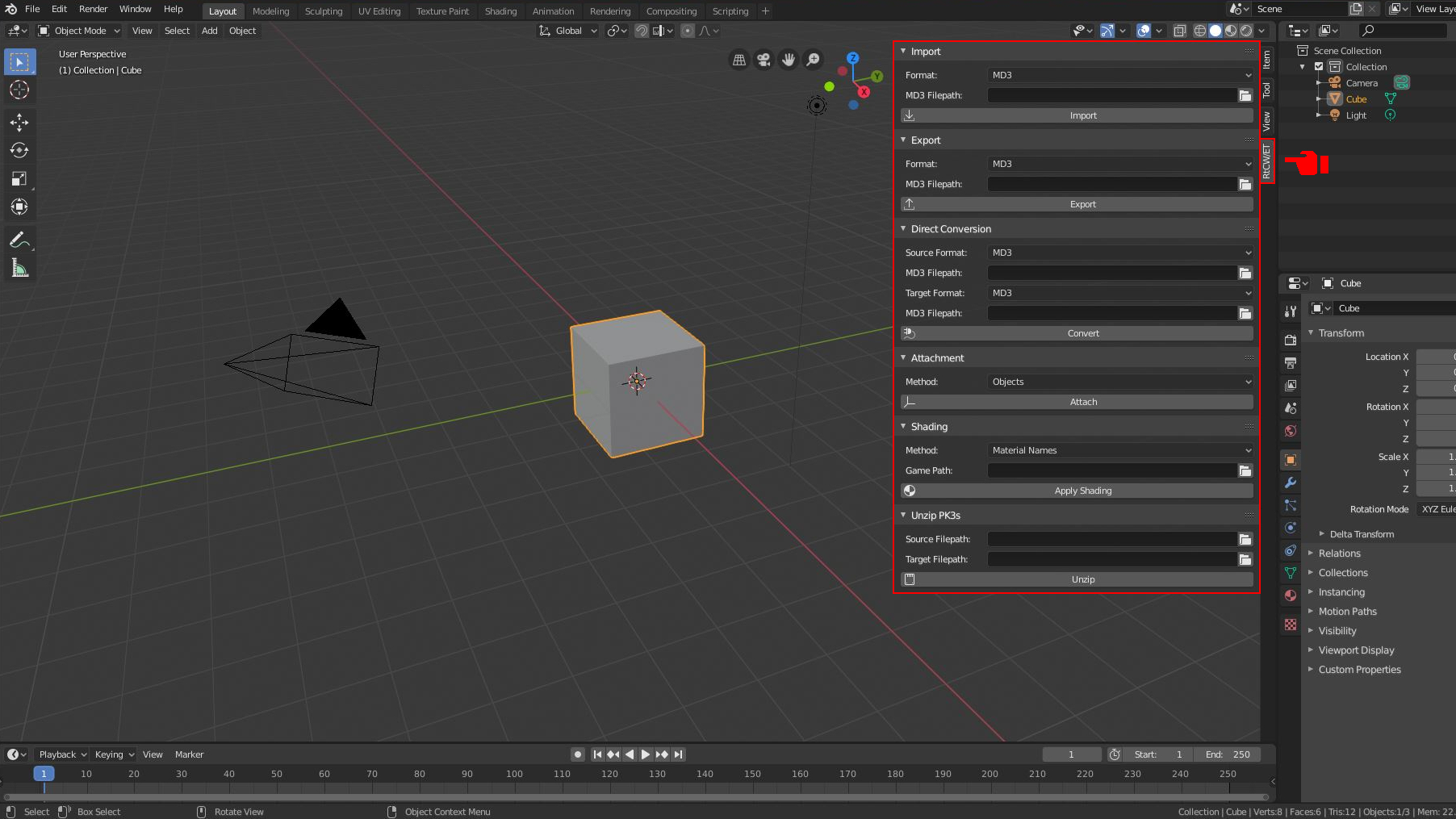Open the Render properties tab

[x=1291, y=340]
